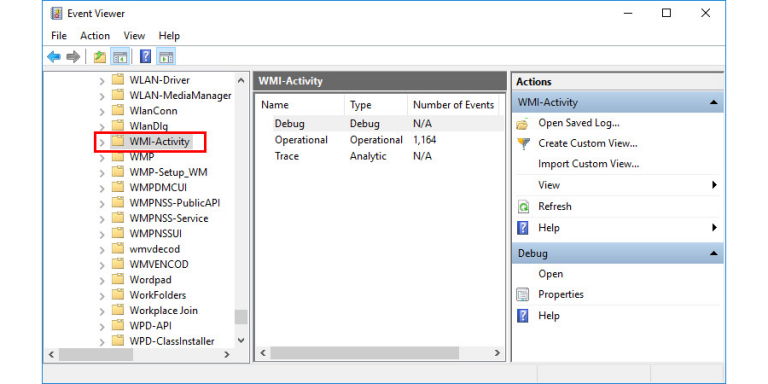Select the WlanDlg tree item
This screenshot has height=384, width=768.
click(x=149, y=126)
